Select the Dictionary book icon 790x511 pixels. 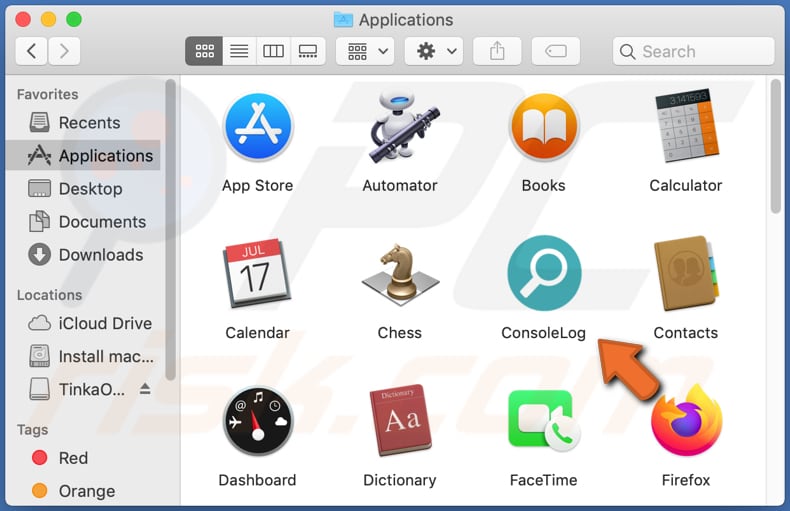pos(401,420)
